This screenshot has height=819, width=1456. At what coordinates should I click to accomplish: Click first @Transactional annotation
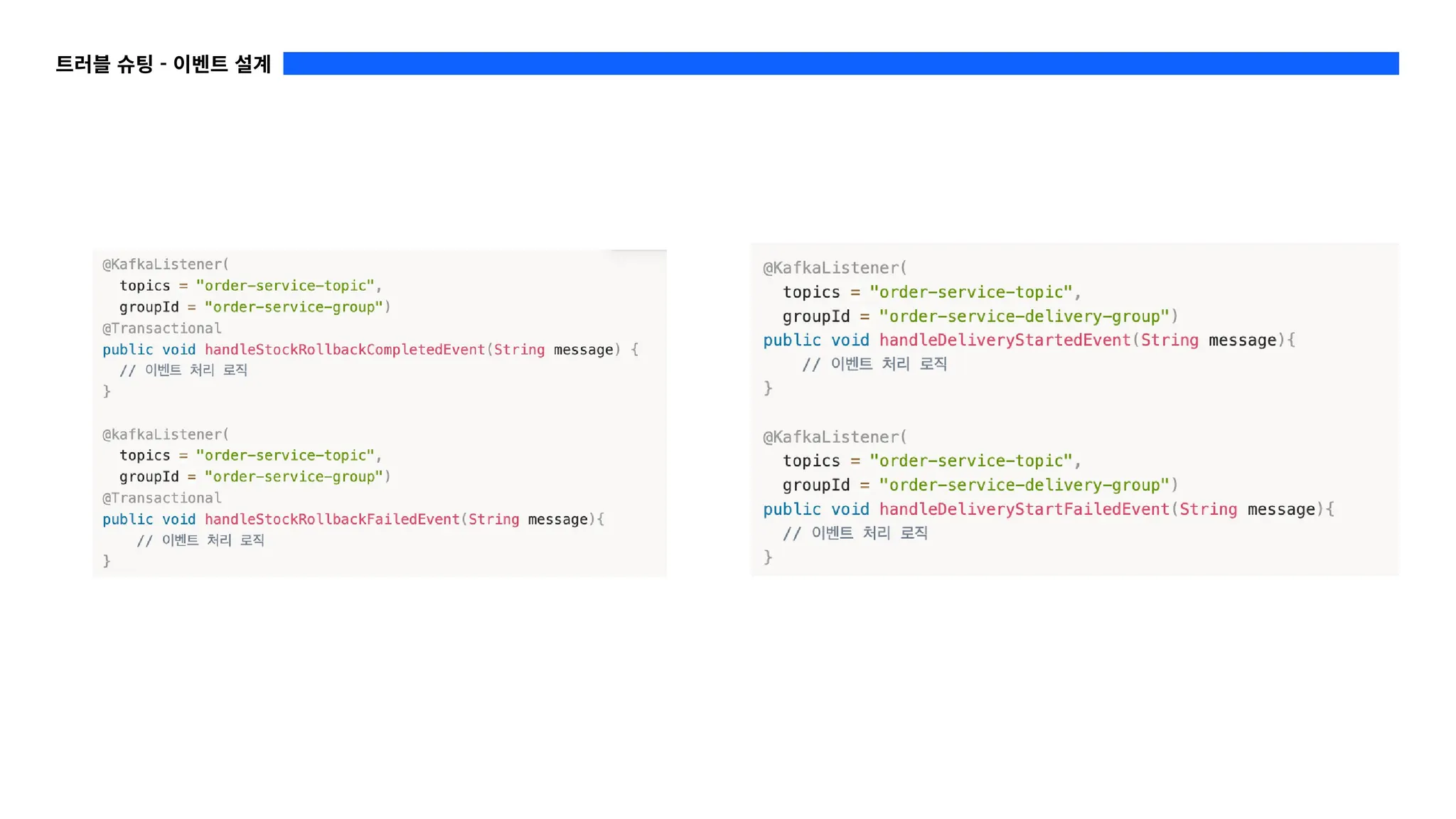tap(161, 328)
